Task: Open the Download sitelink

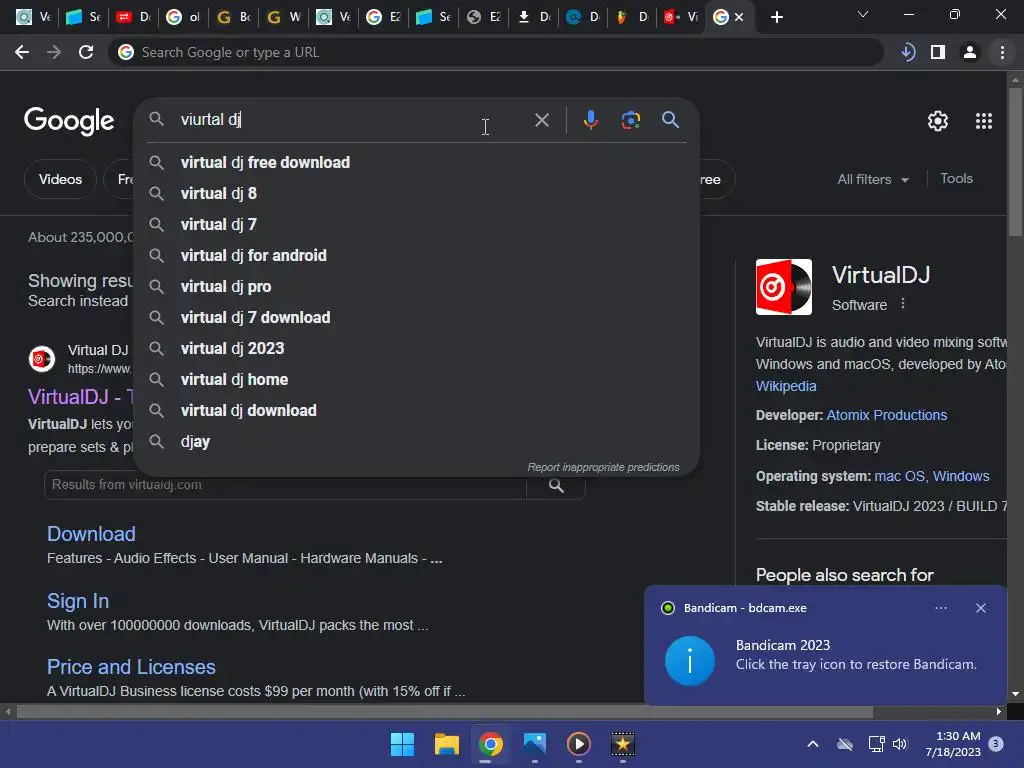Action: 91,534
